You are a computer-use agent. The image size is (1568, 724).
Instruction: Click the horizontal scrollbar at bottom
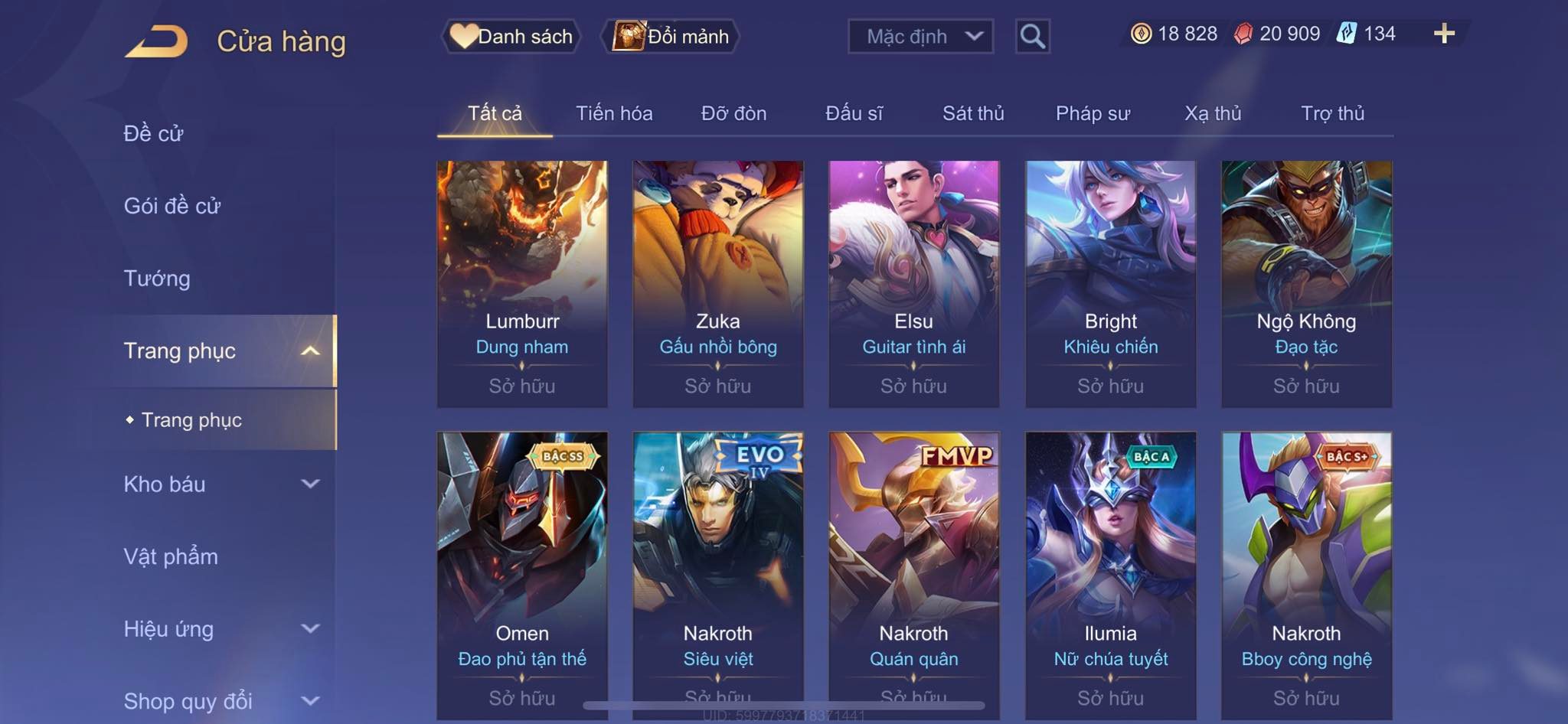pos(784,705)
